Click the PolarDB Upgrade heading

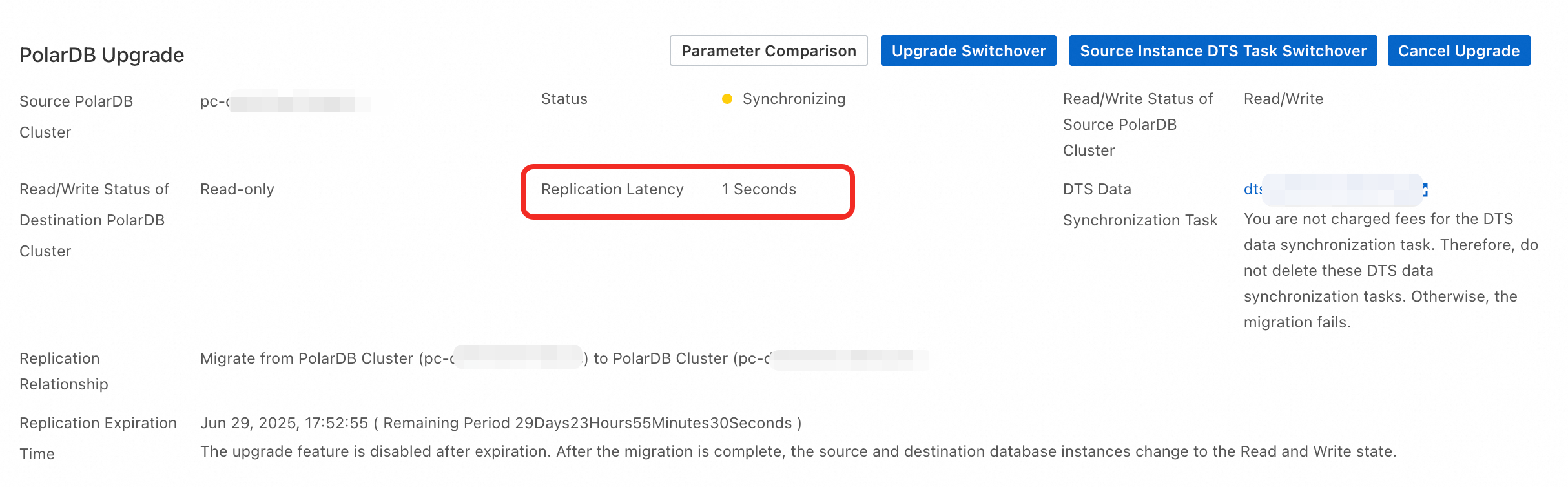[x=101, y=55]
